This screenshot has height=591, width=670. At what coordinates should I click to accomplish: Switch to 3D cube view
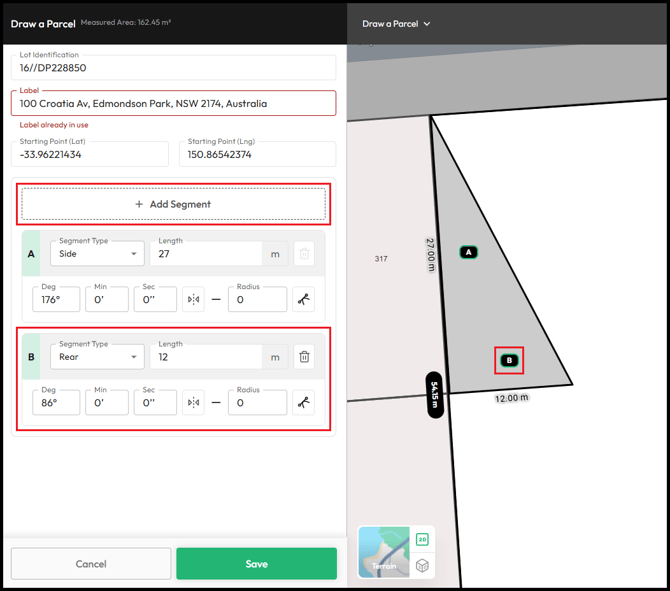click(x=422, y=565)
